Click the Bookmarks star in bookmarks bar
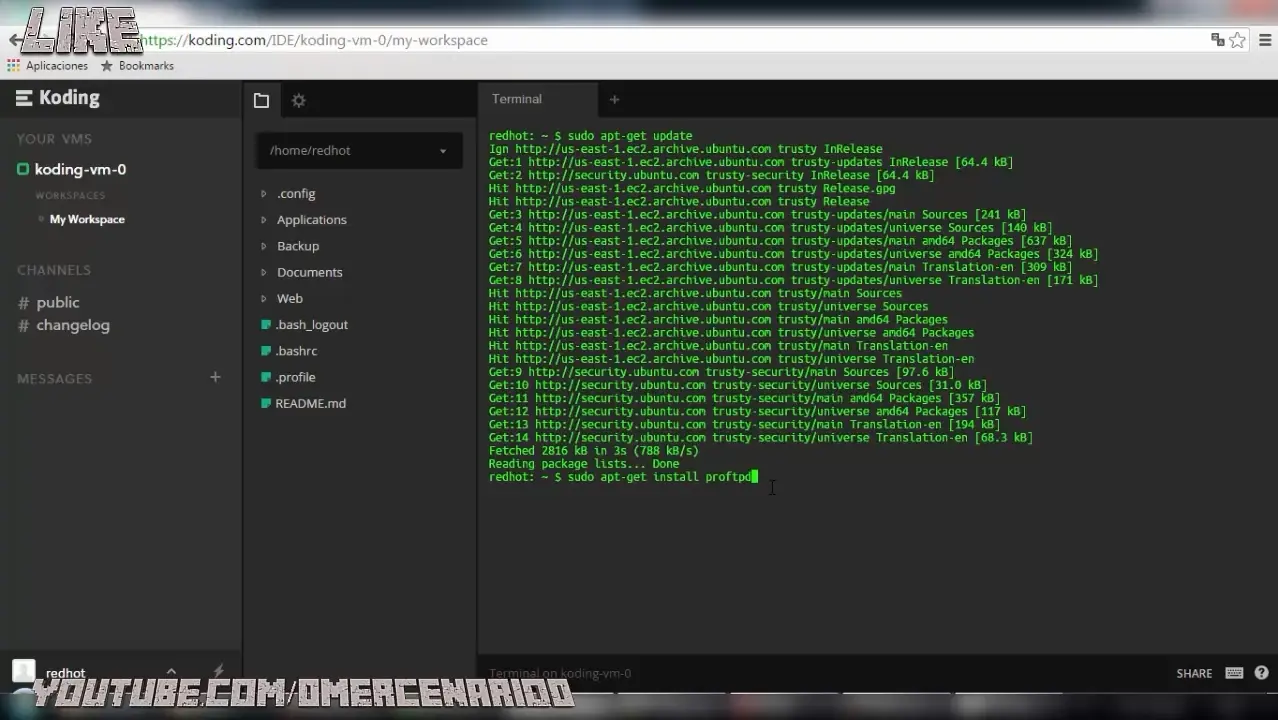 click(x=107, y=65)
